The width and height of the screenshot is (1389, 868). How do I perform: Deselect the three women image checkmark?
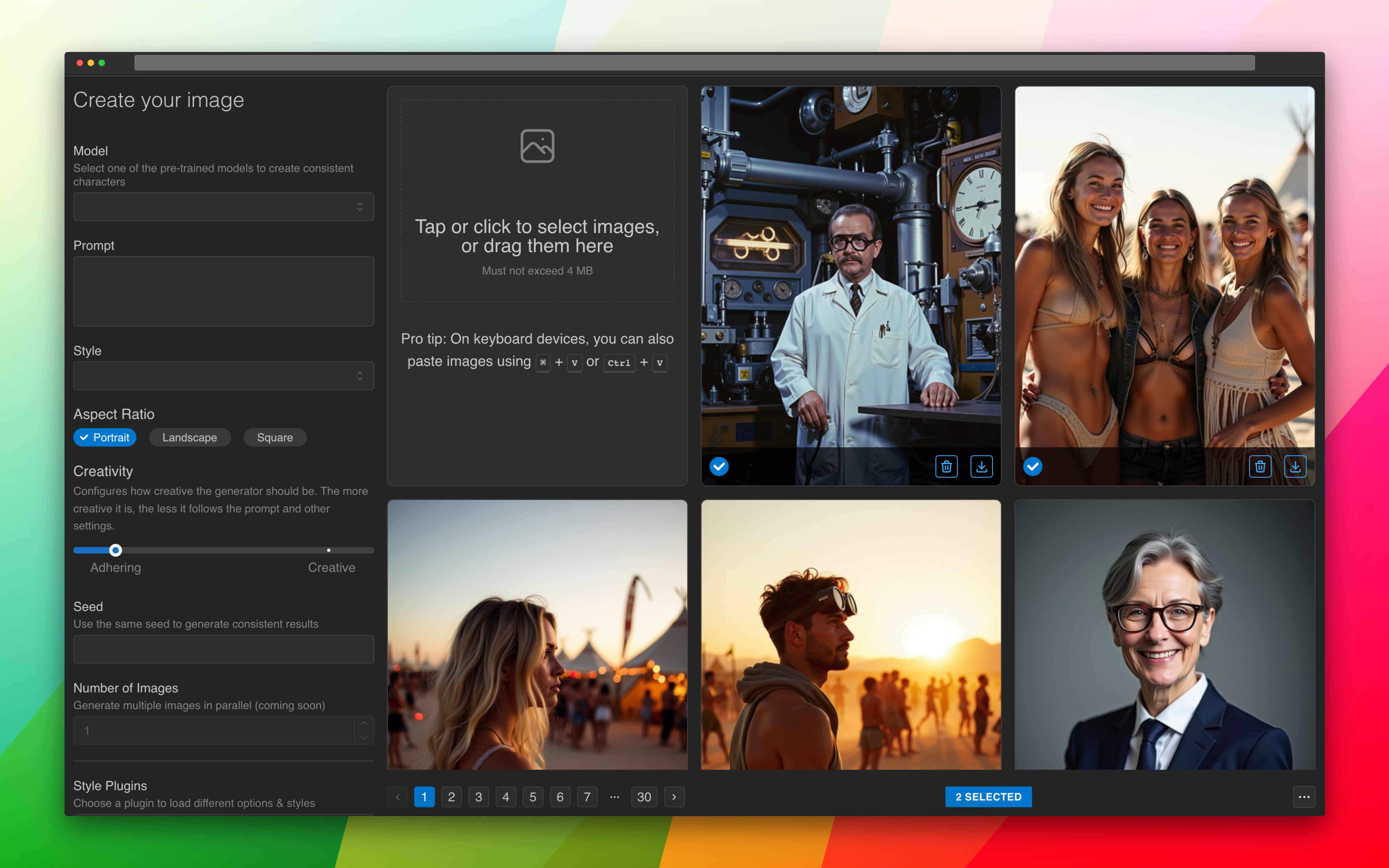pyautogui.click(x=1032, y=467)
